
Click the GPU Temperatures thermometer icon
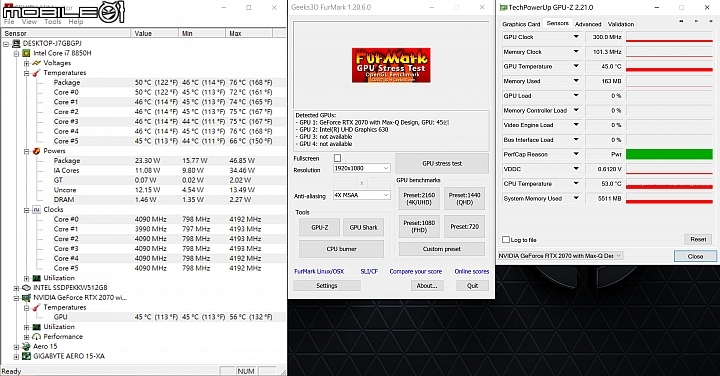click(36, 307)
